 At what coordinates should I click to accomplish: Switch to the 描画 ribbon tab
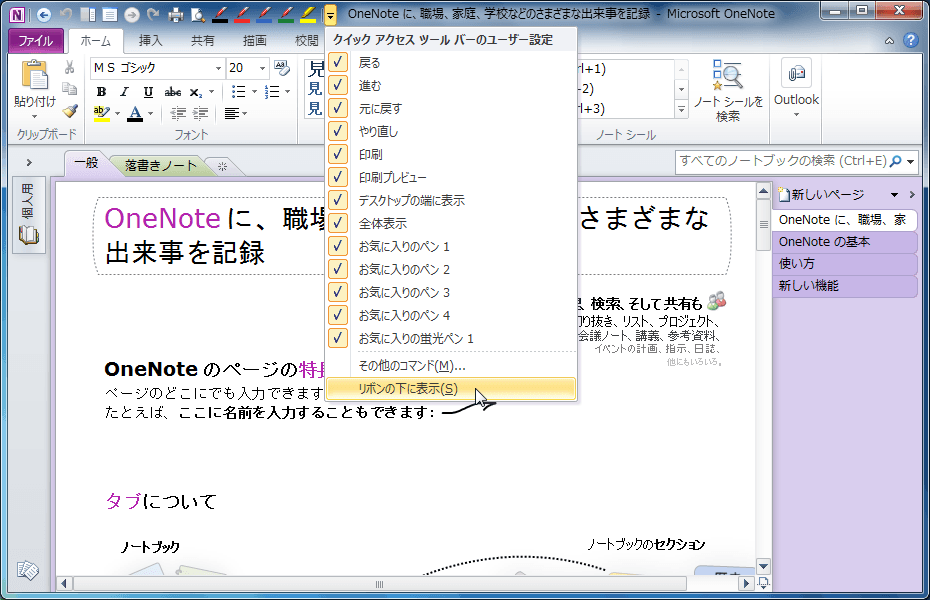click(x=254, y=40)
